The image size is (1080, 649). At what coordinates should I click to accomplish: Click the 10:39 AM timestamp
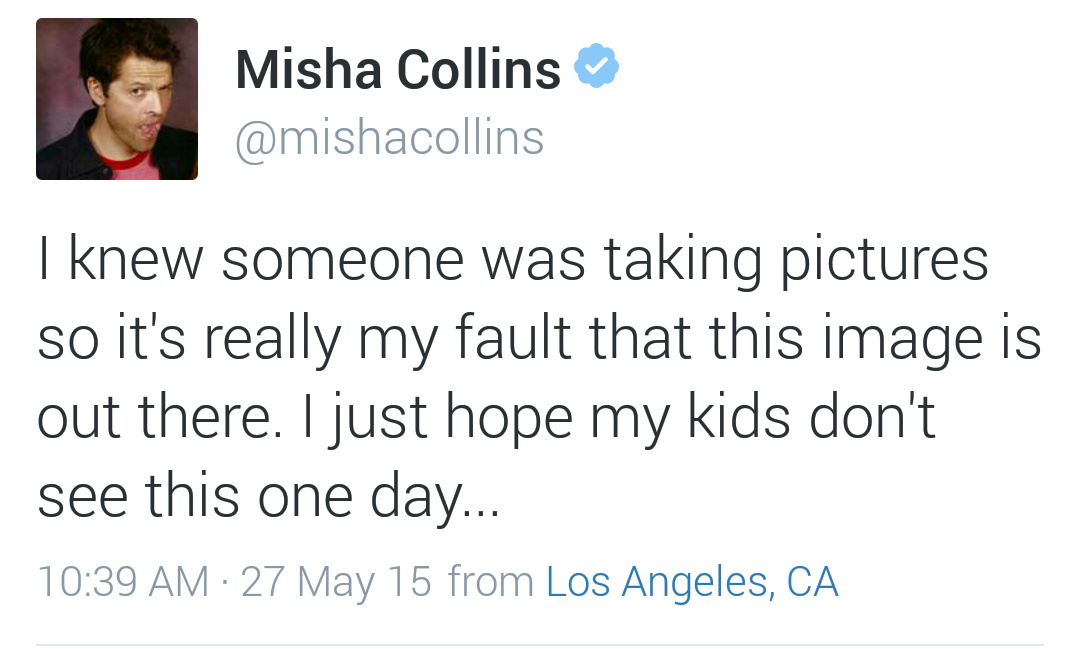coord(123,582)
